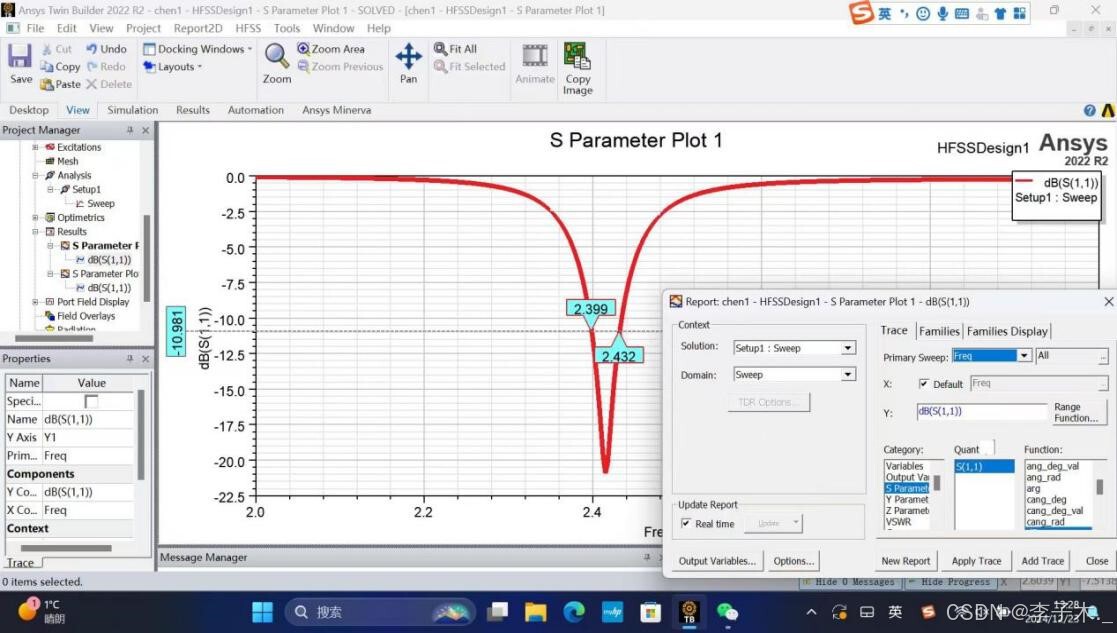Undo the last action

coord(106,49)
